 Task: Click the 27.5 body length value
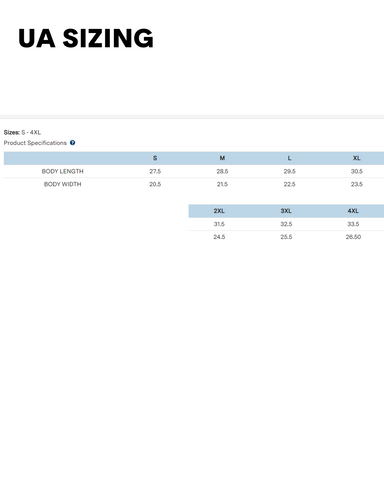click(x=155, y=171)
